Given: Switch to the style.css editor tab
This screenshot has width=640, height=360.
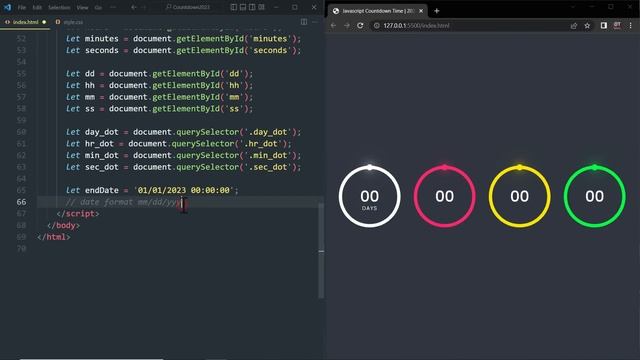Looking at the screenshot, I should point(70,22).
